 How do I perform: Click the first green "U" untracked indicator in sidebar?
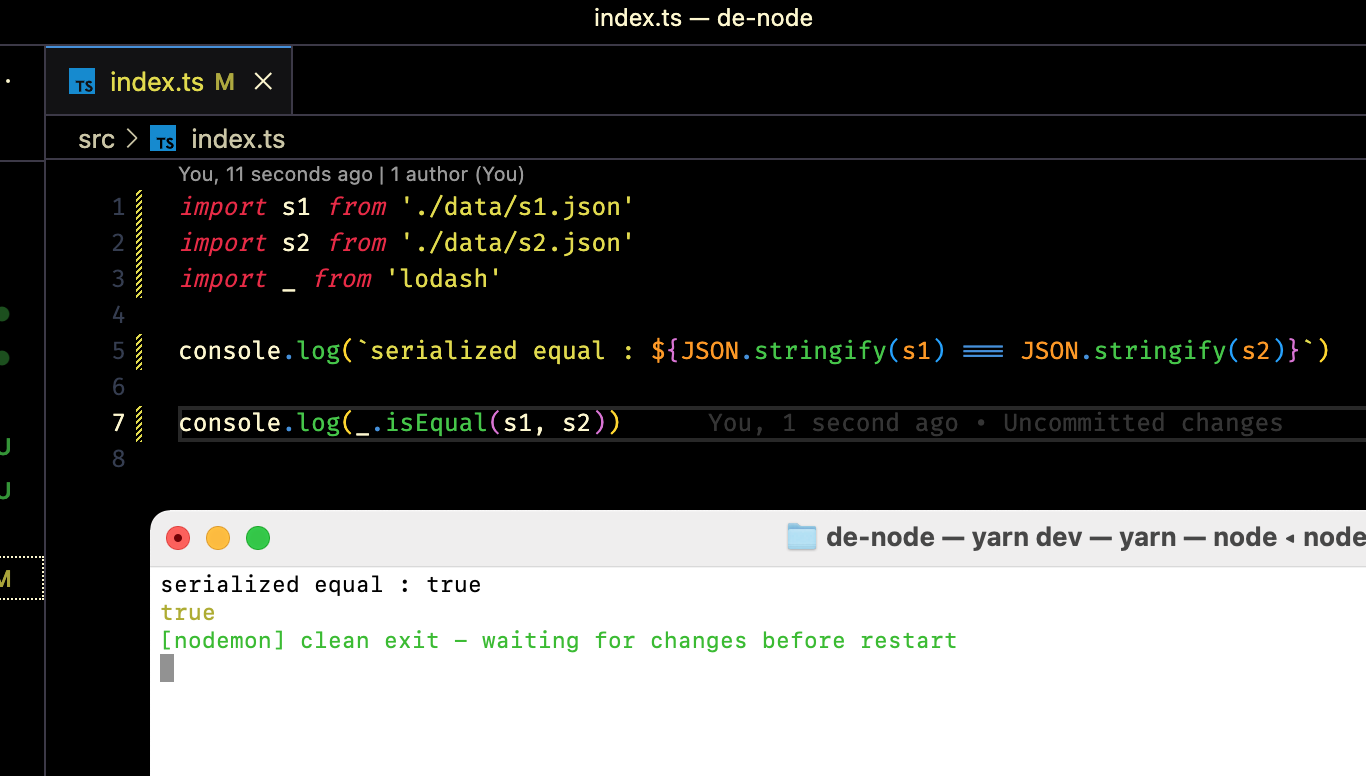(5, 448)
